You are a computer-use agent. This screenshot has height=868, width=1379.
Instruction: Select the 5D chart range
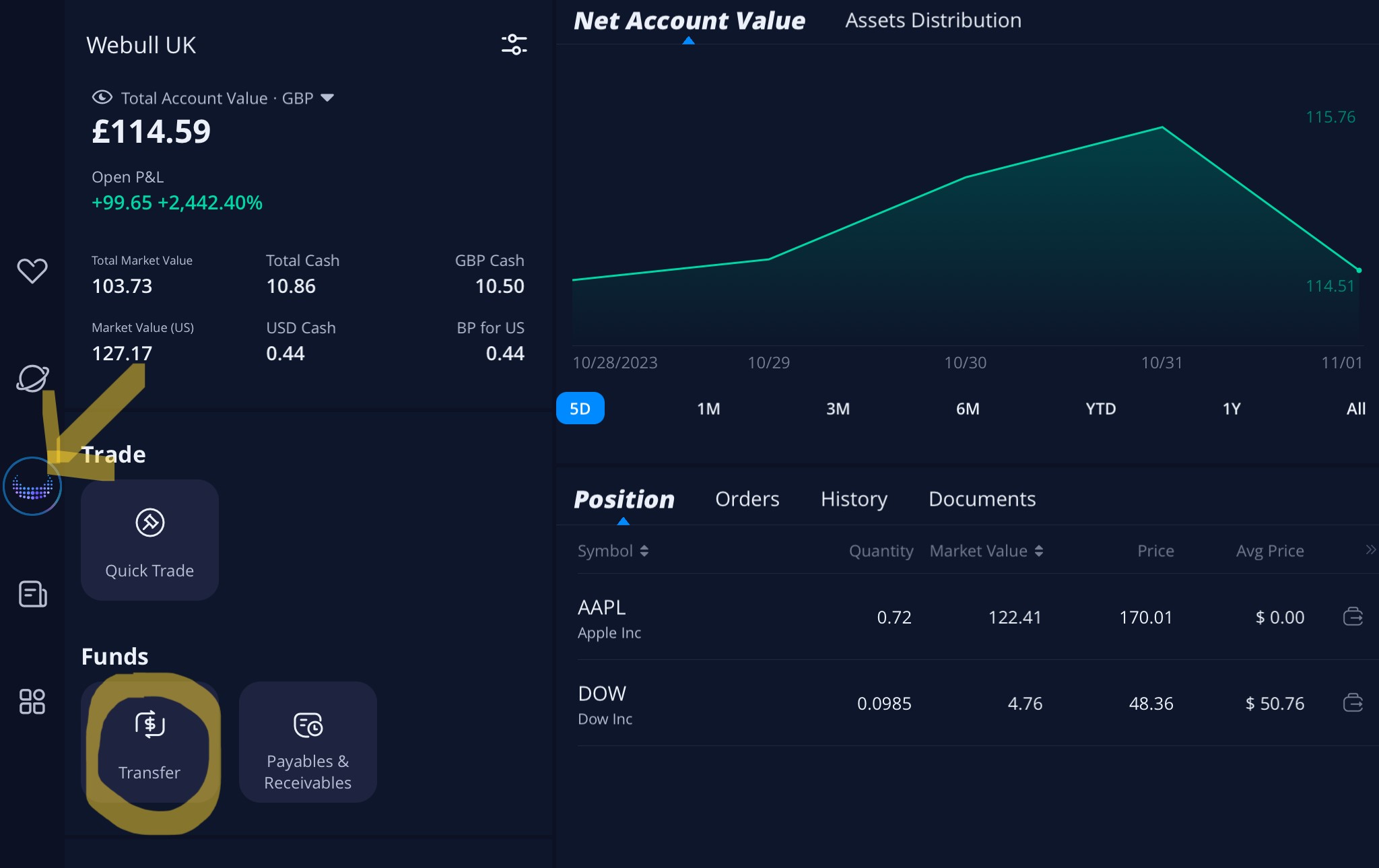click(x=580, y=408)
